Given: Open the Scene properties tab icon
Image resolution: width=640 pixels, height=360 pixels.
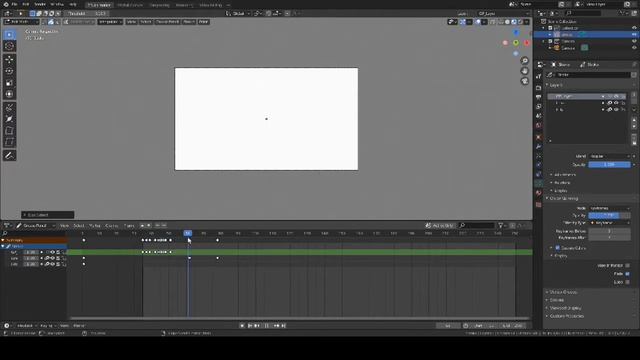Looking at the screenshot, I should [x=538, y=116].
